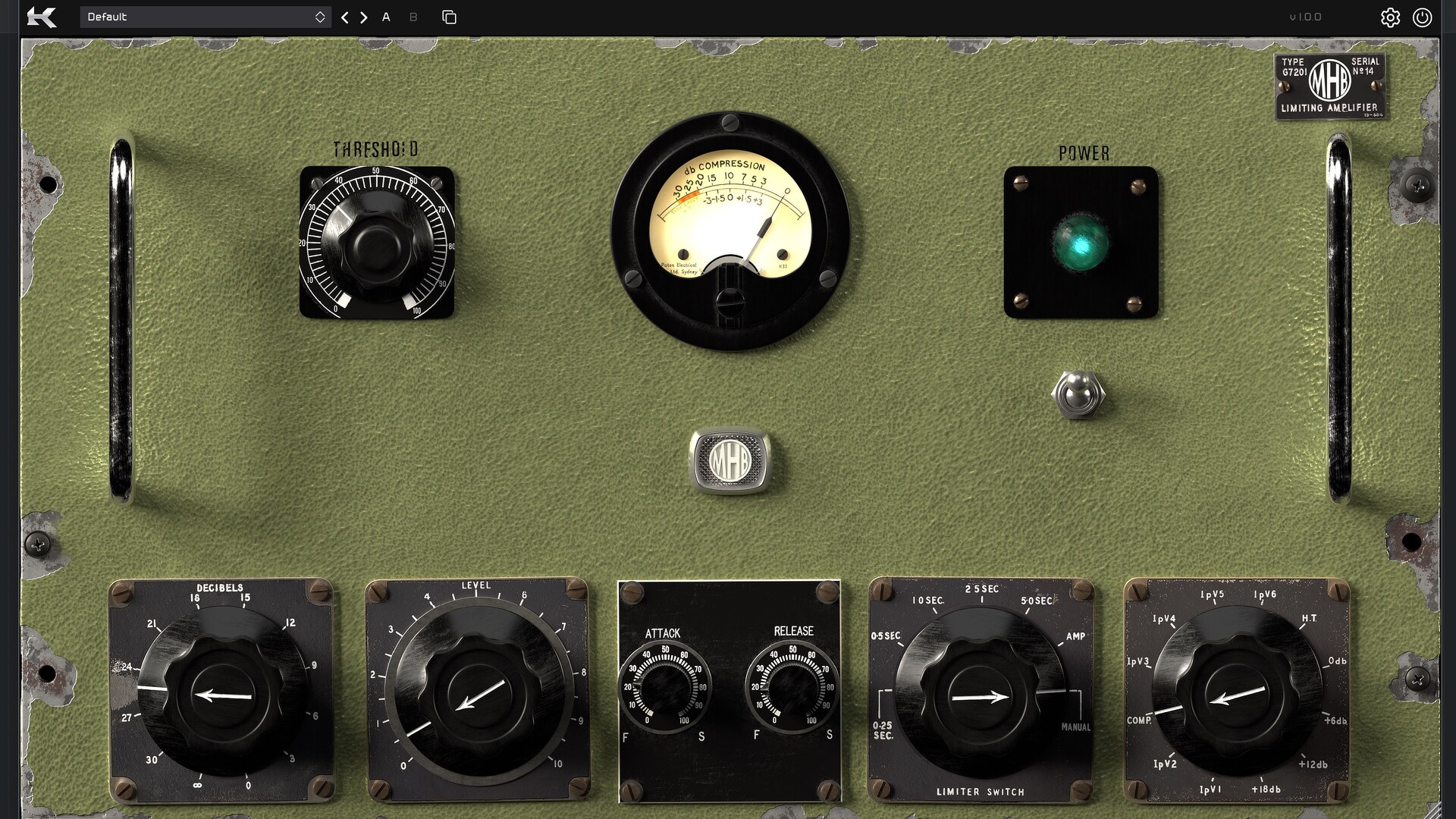Click the THRESHOLD label

tap(375, 149)
